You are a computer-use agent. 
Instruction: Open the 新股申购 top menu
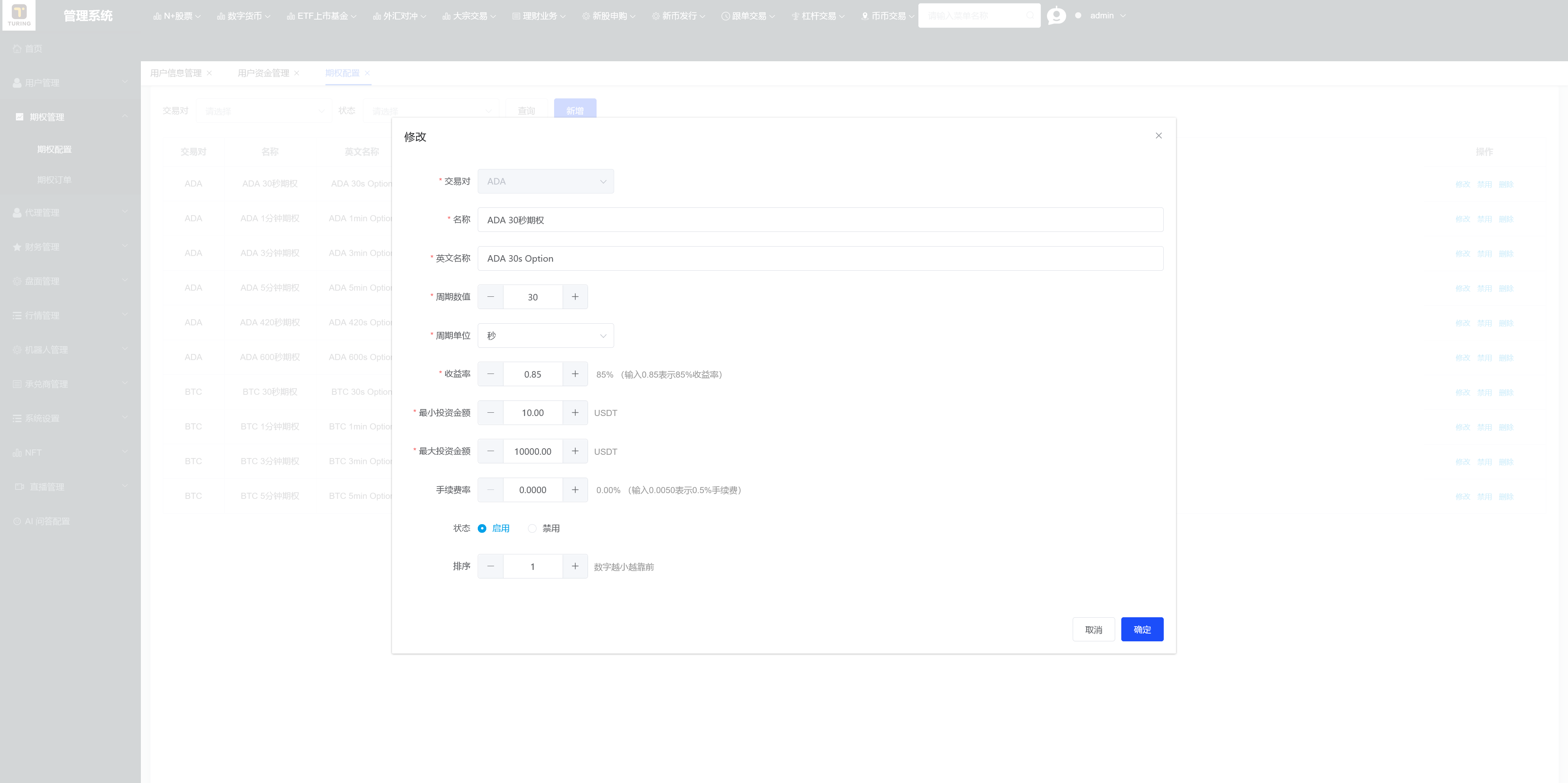pyautogui.click(x=609, y=16)
